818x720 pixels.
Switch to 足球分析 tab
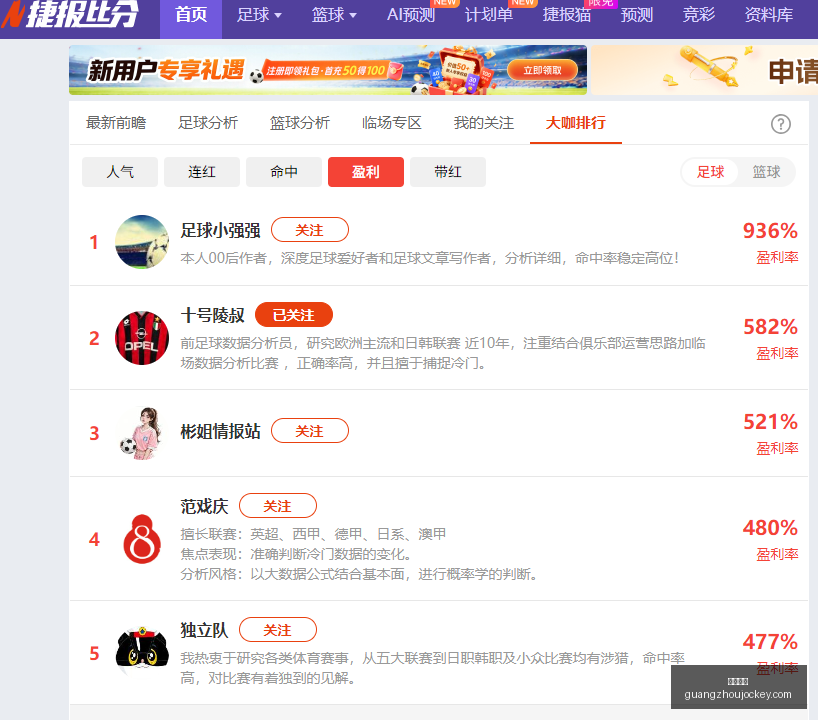point(208,123)
